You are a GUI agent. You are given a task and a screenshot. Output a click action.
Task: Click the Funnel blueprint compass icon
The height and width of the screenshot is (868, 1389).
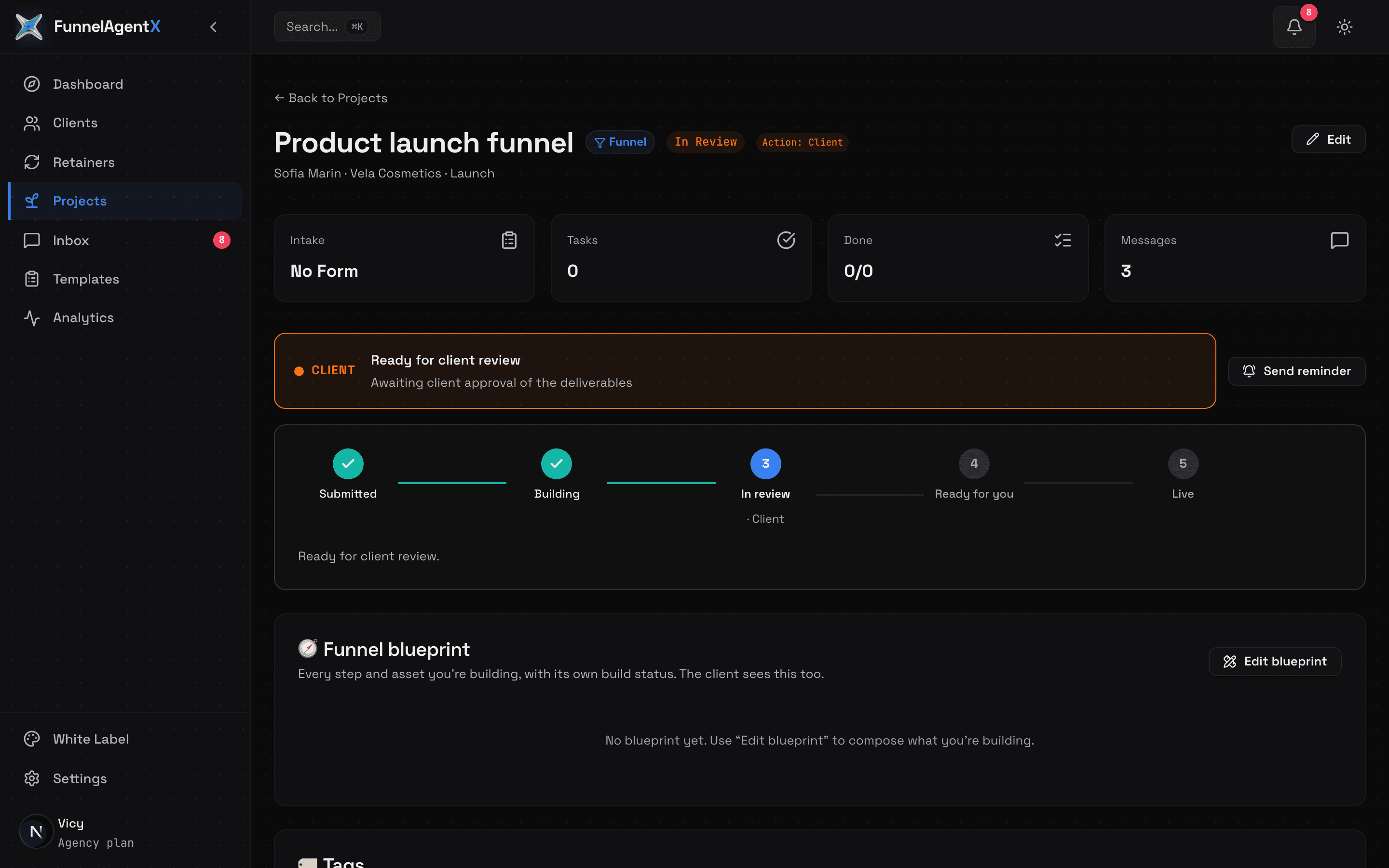pos(308,649)
